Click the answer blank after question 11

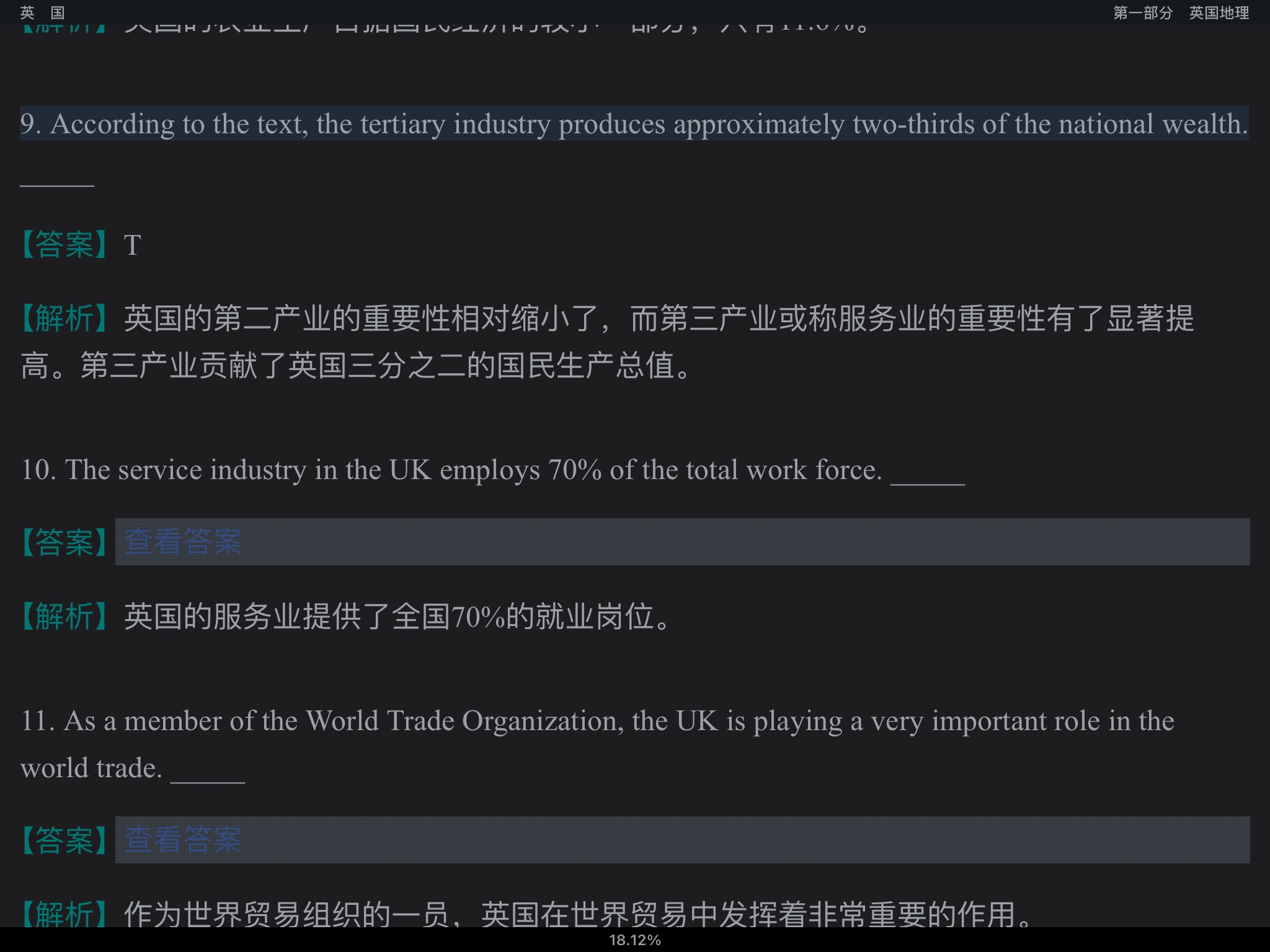click(208, 777)
